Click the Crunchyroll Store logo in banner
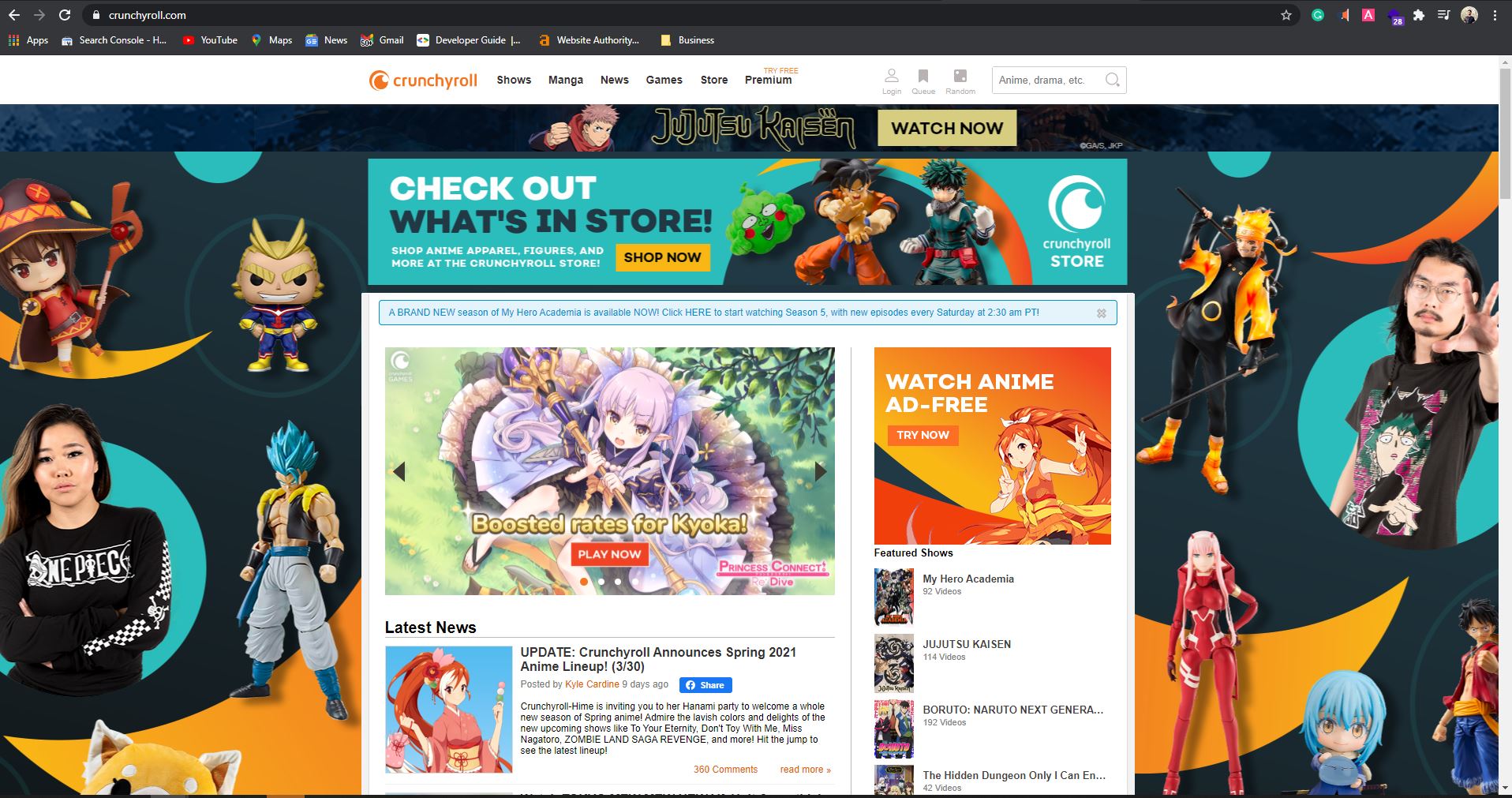The width and height of the screenshot is (1512, 798). [x=1076, y=223]
